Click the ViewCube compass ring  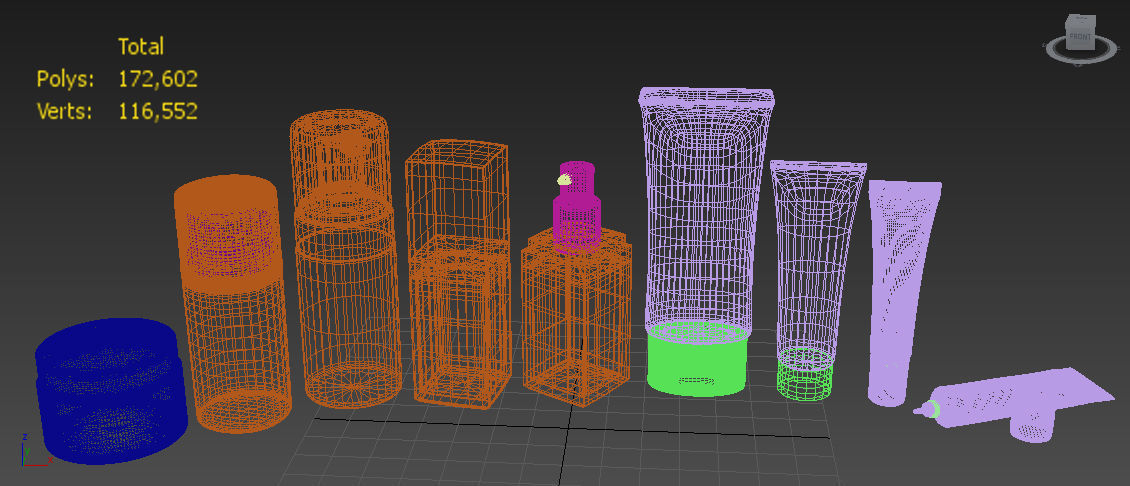tap(1080, 50)
